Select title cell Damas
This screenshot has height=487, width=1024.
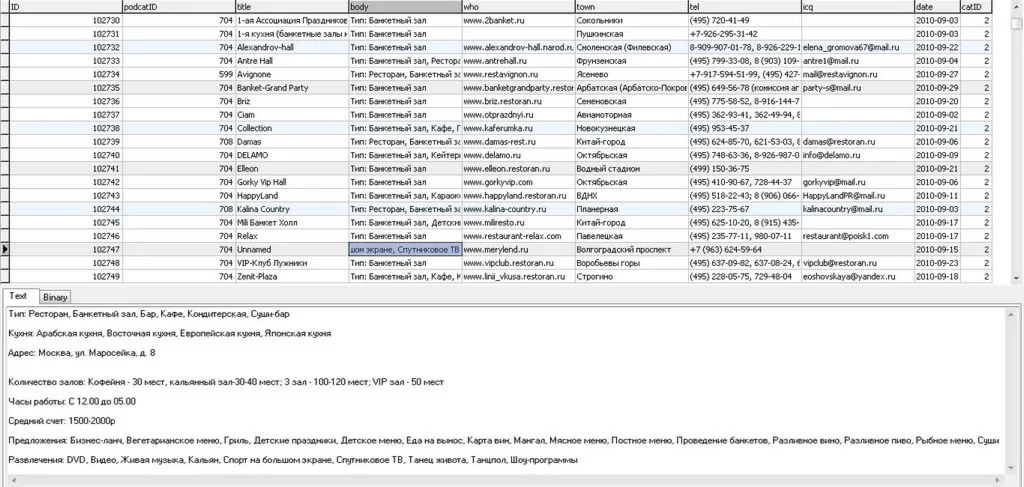[291, 142]
